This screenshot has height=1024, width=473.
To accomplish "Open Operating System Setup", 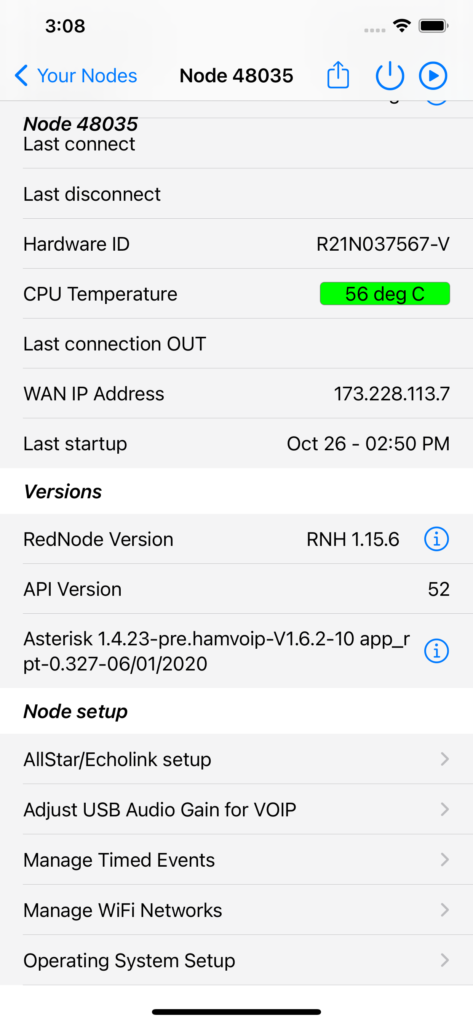I will [x=236, y=960].
